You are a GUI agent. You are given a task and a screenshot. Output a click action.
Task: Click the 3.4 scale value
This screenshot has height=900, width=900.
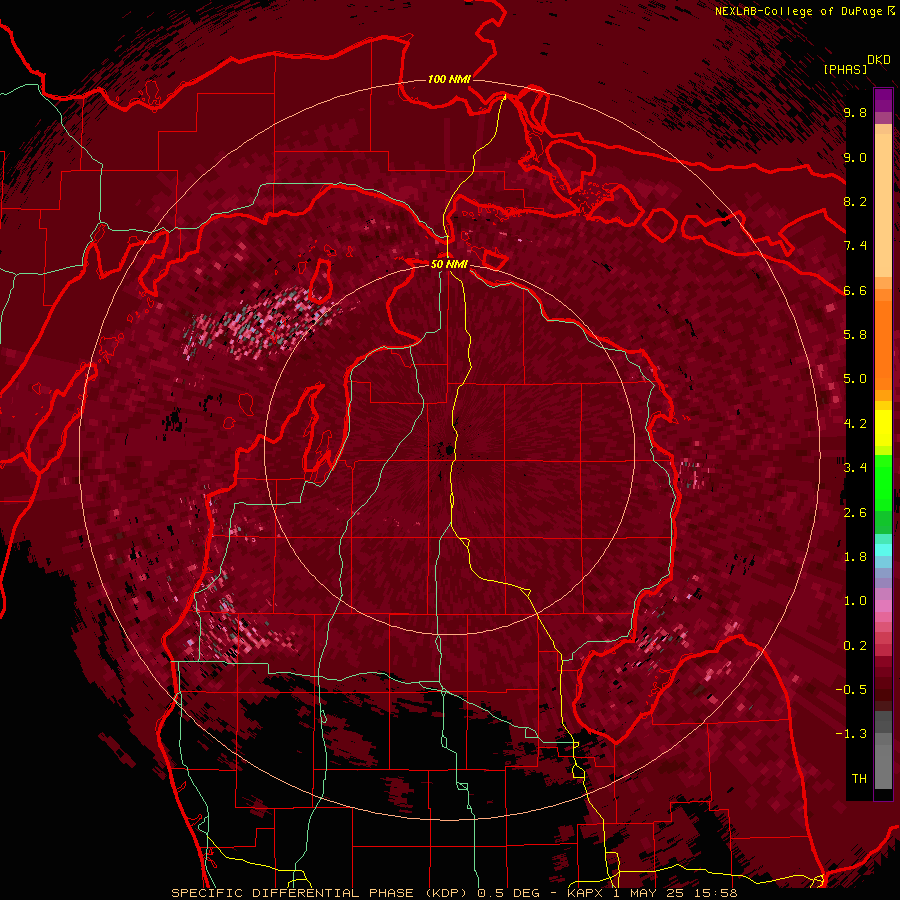coord(855,467)
